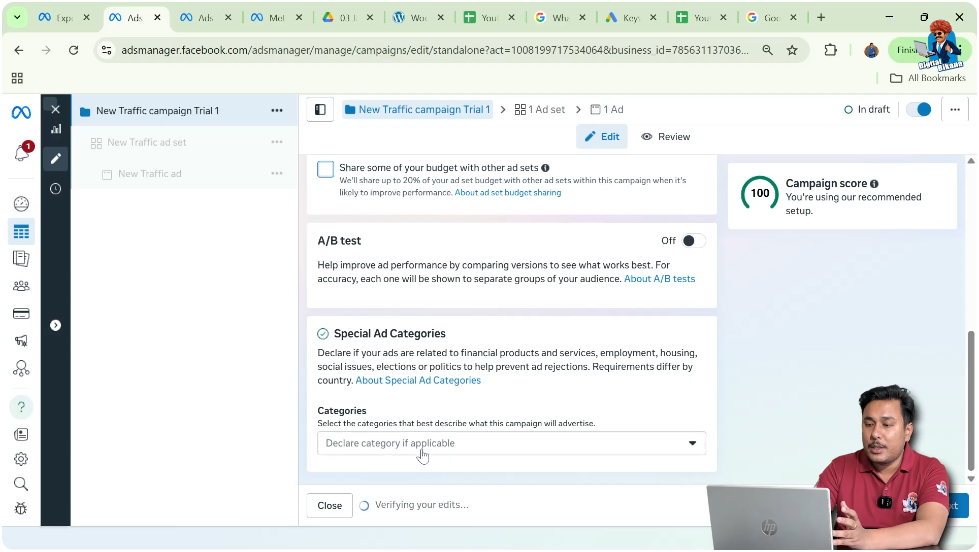Viewport: 979px width, 552px height.
Task: Open the notifications bell
Action: click(x=22, y=152)
